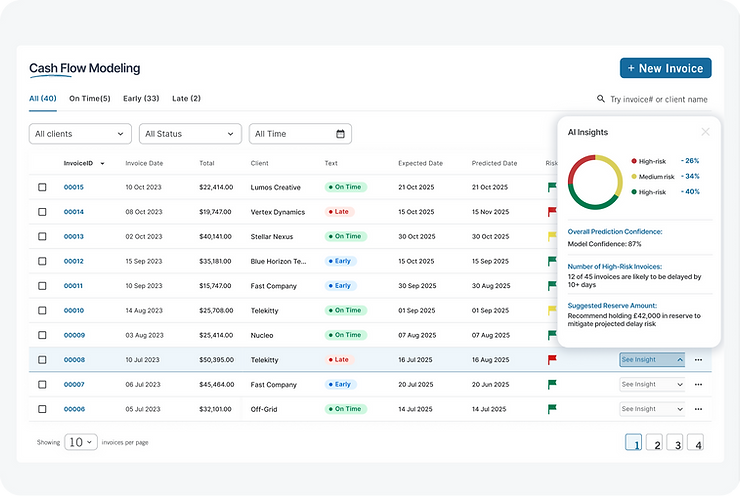Expand See Insight for invoice 00006

652,409
